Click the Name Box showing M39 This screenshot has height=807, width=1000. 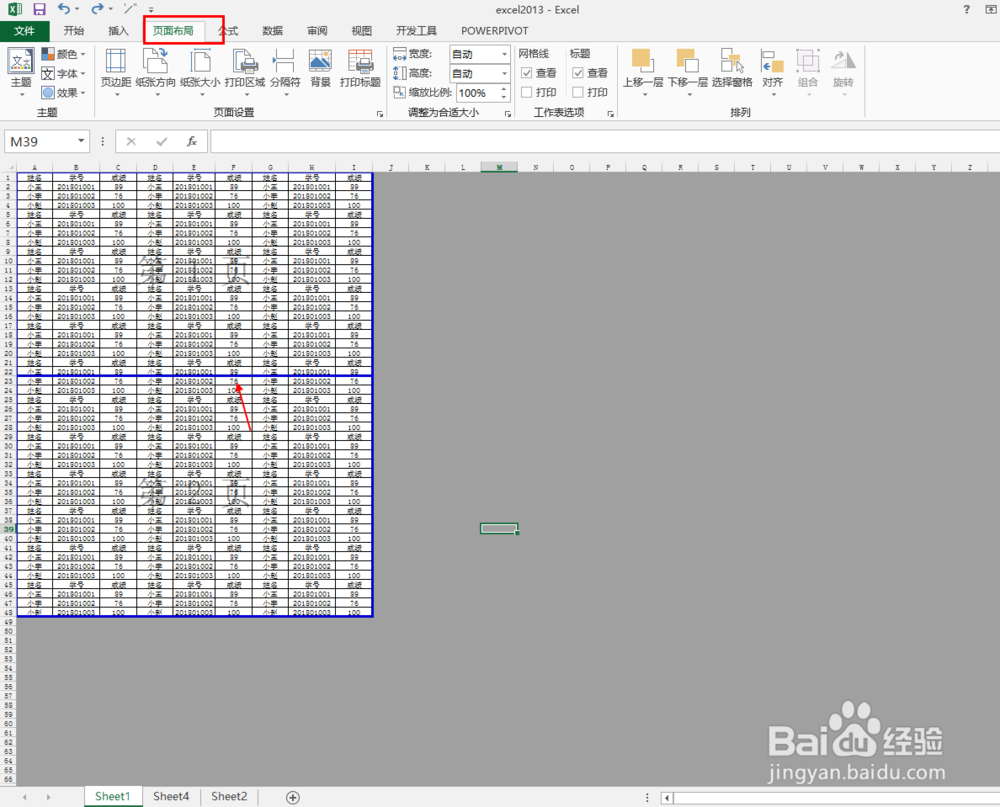[x=40, y=141]
